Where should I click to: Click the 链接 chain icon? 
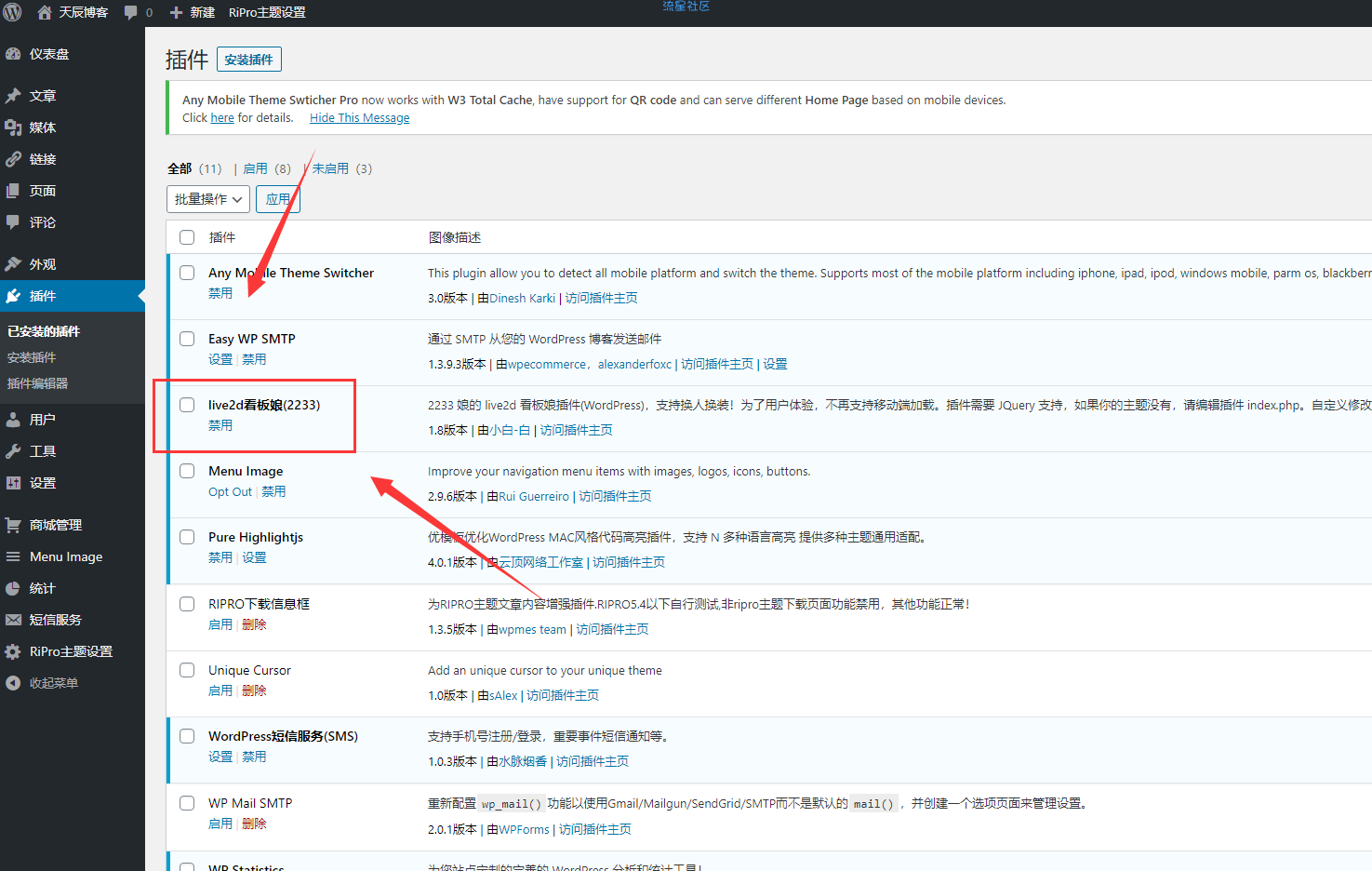pyautogui.click(x=13, y=159)
